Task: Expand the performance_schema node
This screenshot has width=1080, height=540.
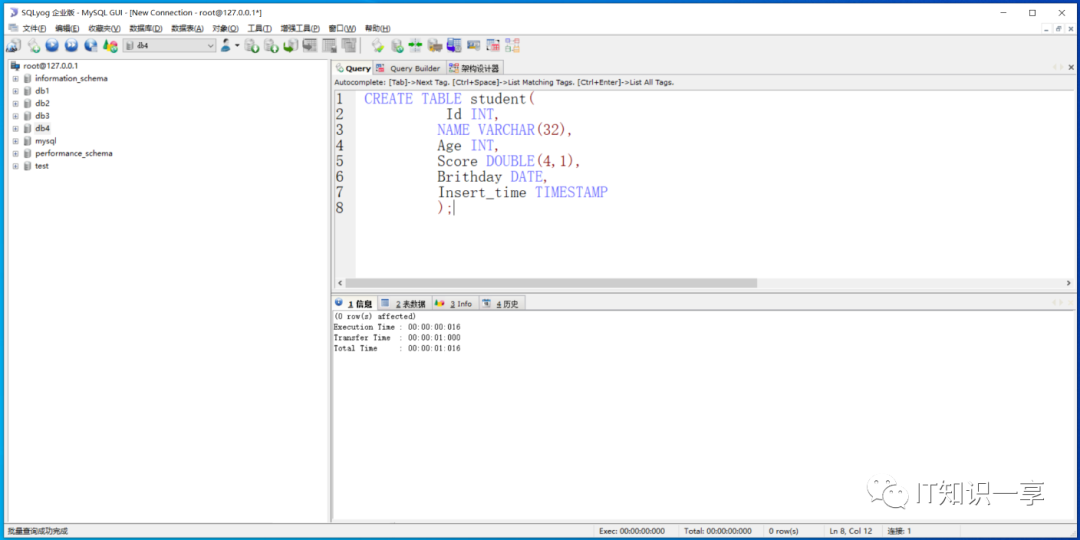Action: [x=15, y=154]
